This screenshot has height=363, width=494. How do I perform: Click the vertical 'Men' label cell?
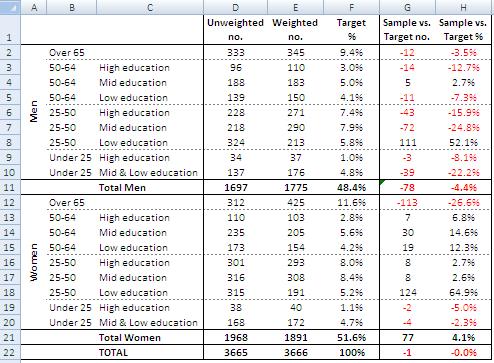click(x=34, y=112)
